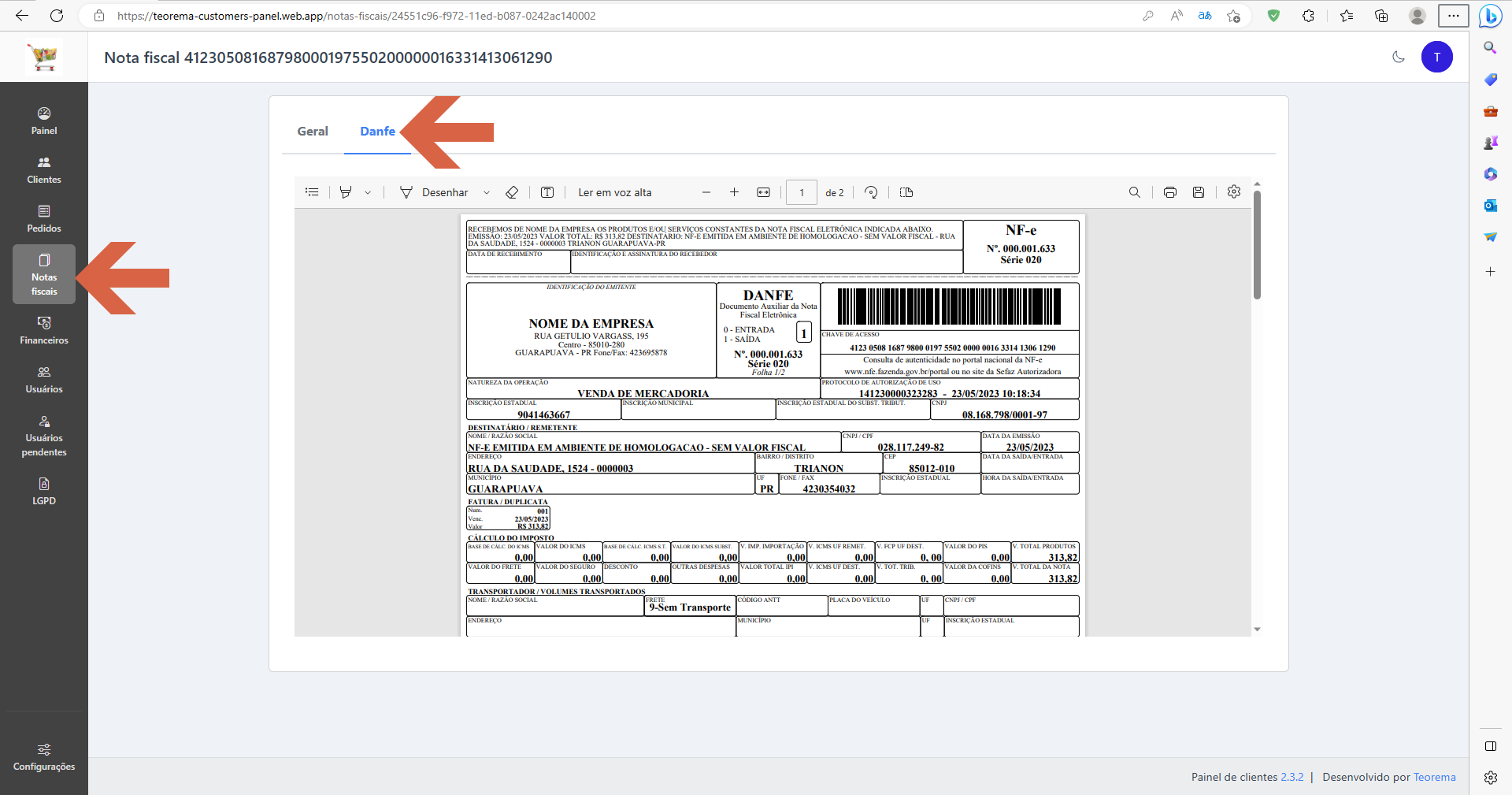Expand highlight color options dropdown

[368, 192]
